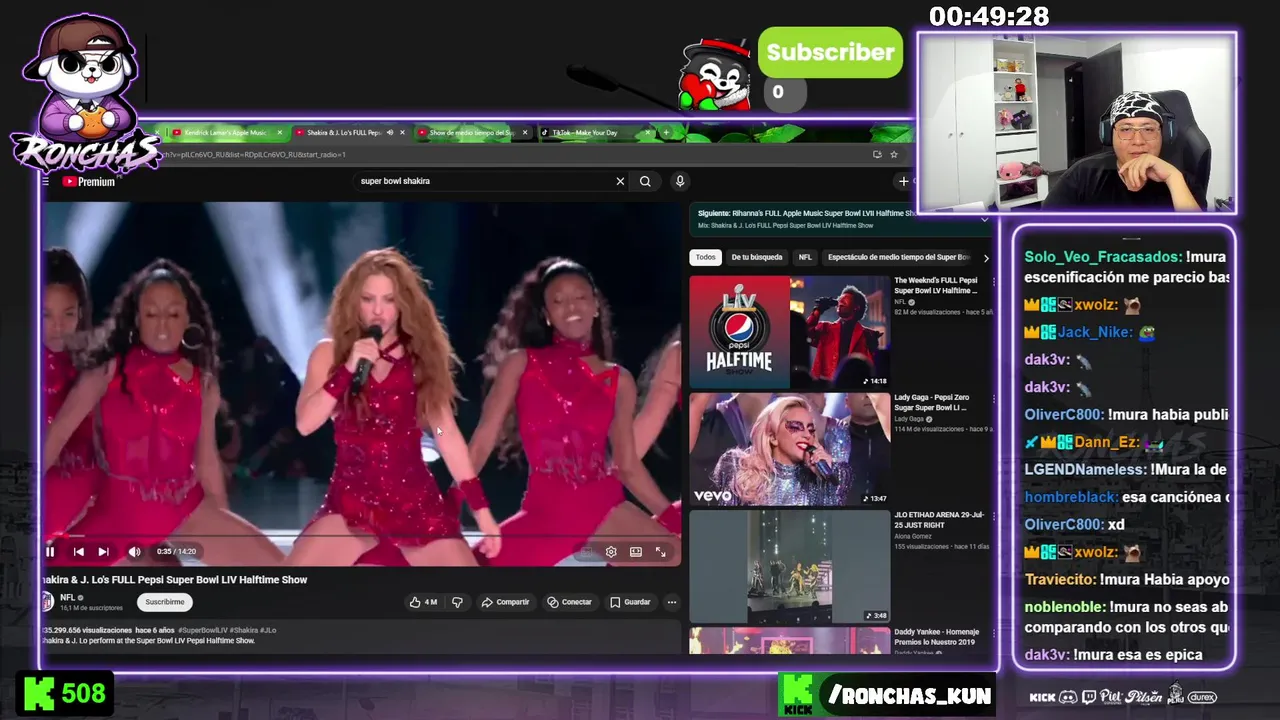
Task: Skip to next video in player
Action: coord(103,551)
